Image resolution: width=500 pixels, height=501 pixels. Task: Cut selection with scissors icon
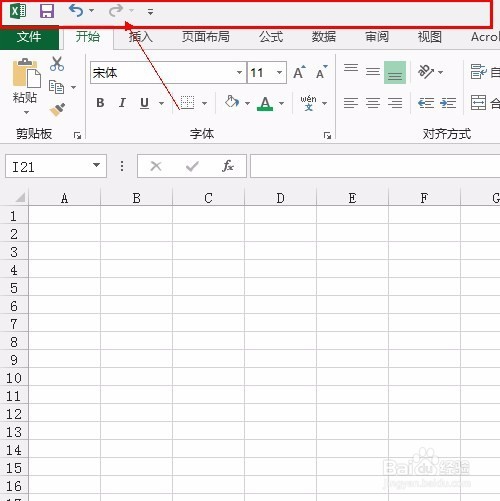57,63
